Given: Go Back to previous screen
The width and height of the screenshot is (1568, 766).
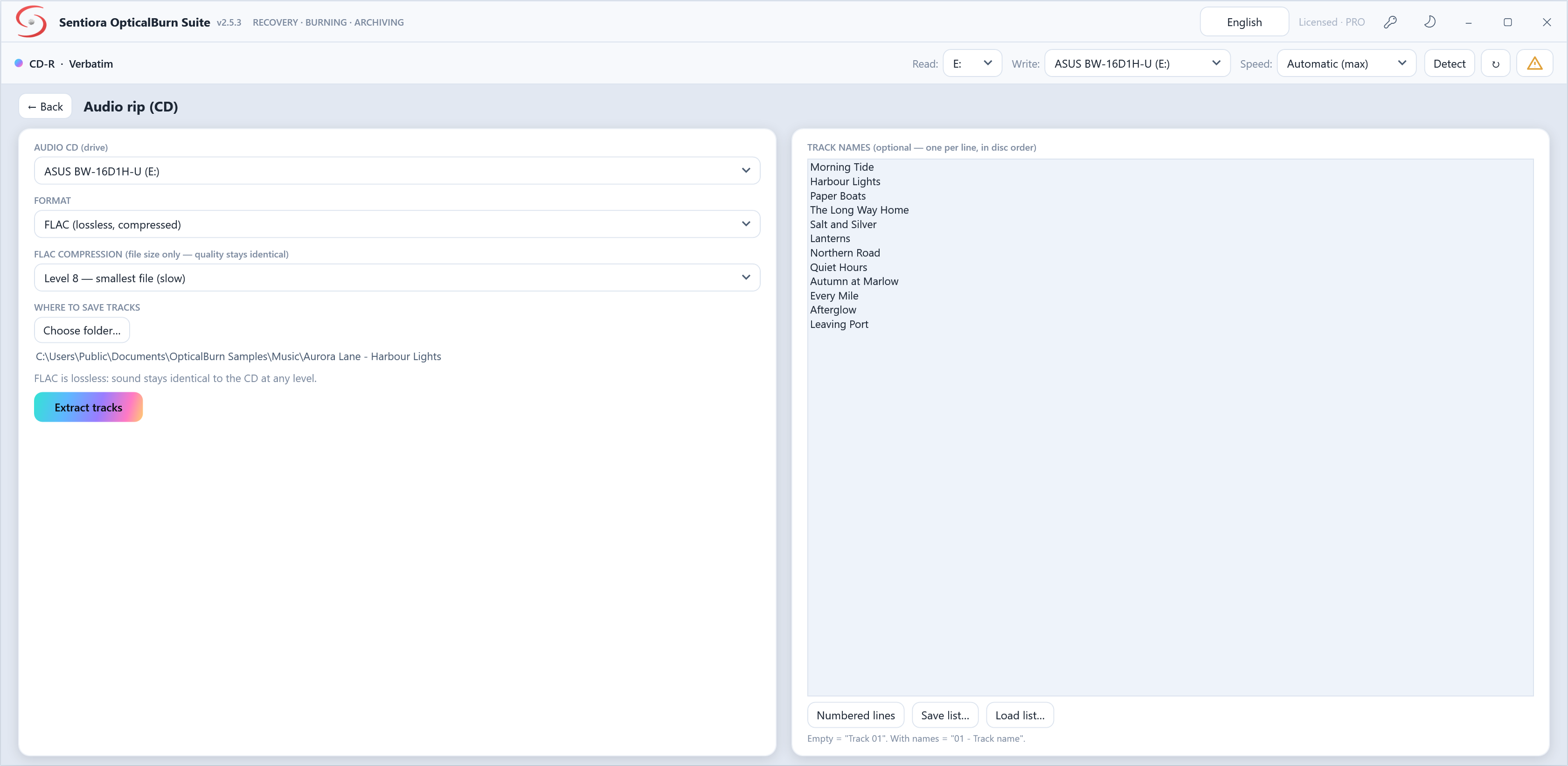Looking at the screenshot, I should [46, 106].
